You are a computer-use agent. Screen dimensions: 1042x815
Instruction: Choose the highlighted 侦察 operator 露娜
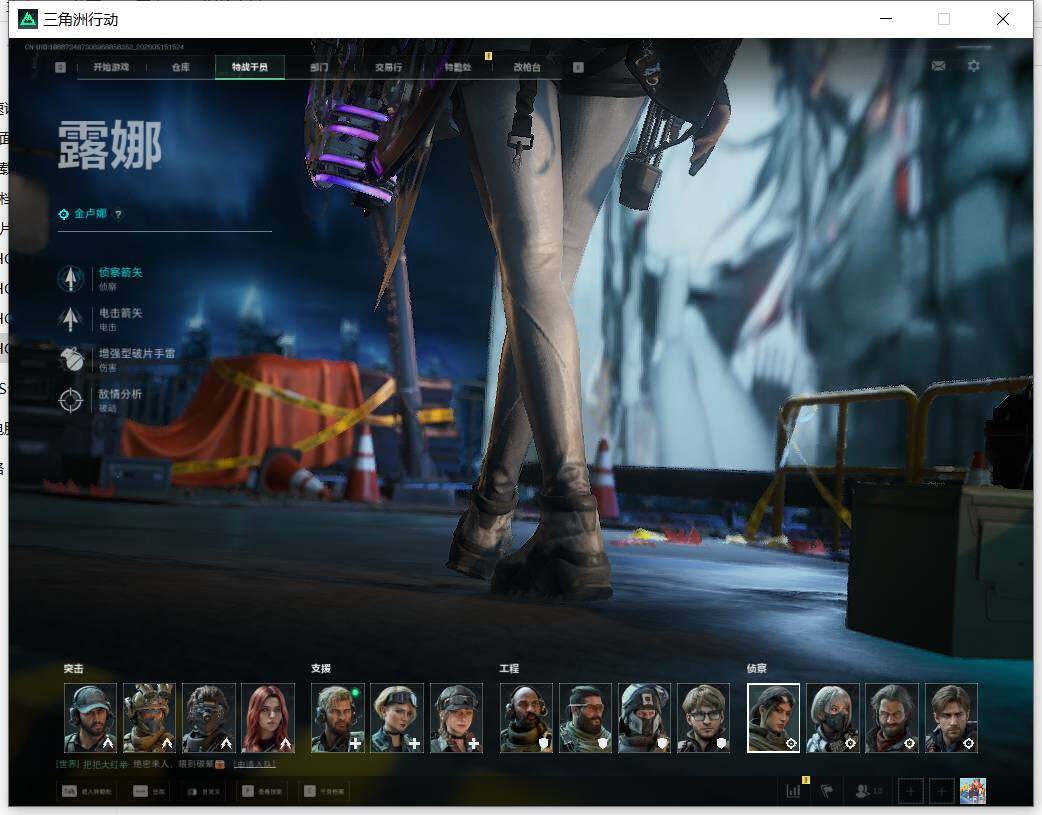tap(774, 718)
